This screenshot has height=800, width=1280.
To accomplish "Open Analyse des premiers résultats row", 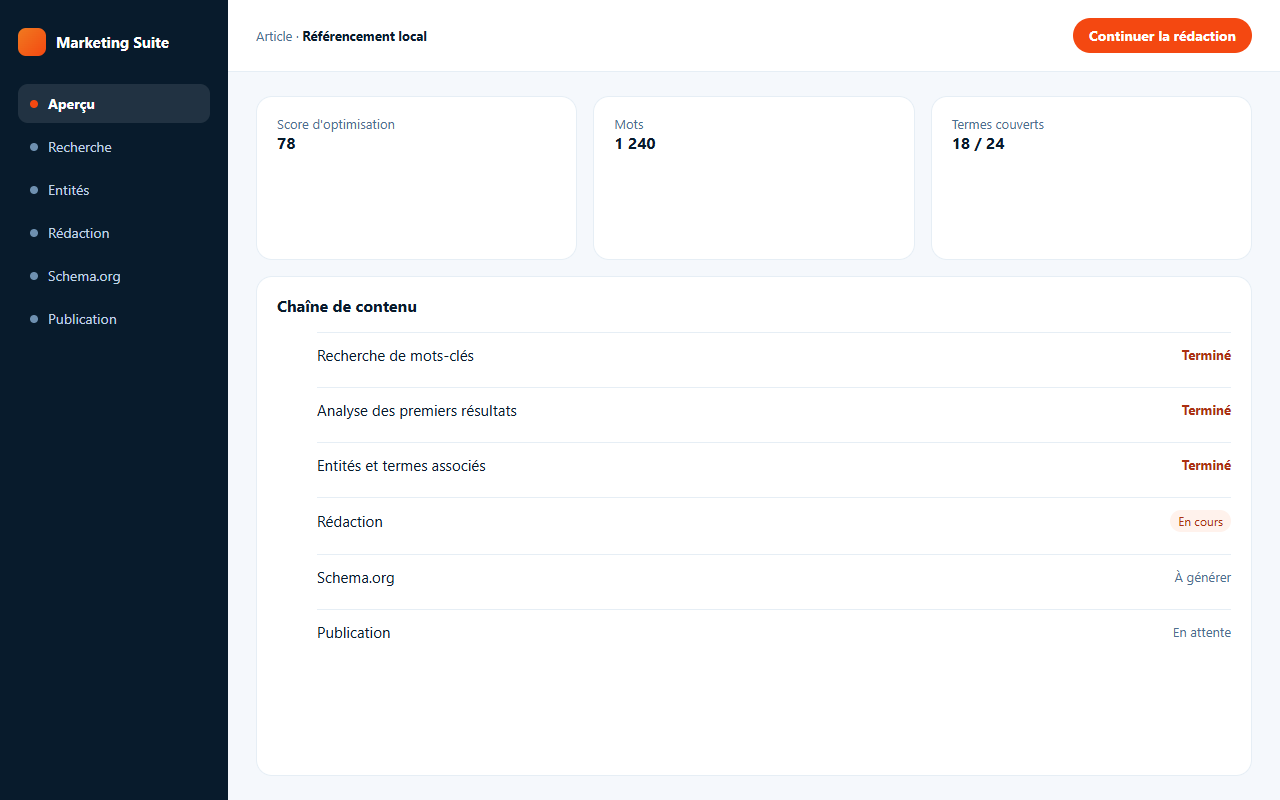I will [x=774, y=415].
